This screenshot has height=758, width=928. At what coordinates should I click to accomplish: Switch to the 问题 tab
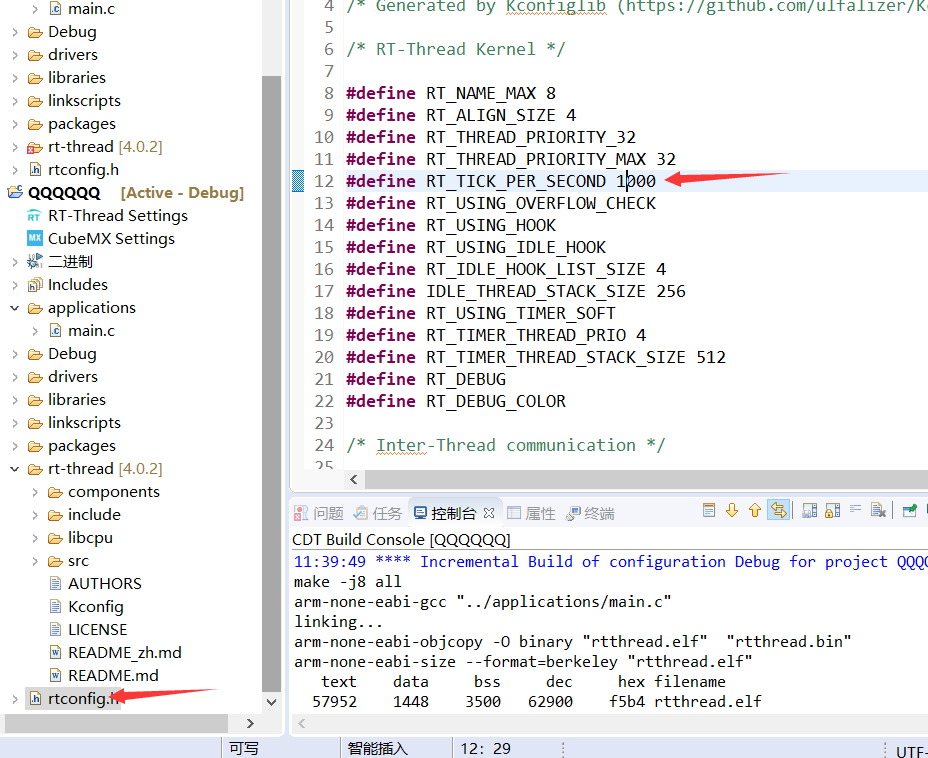click(x=319, y=513)
